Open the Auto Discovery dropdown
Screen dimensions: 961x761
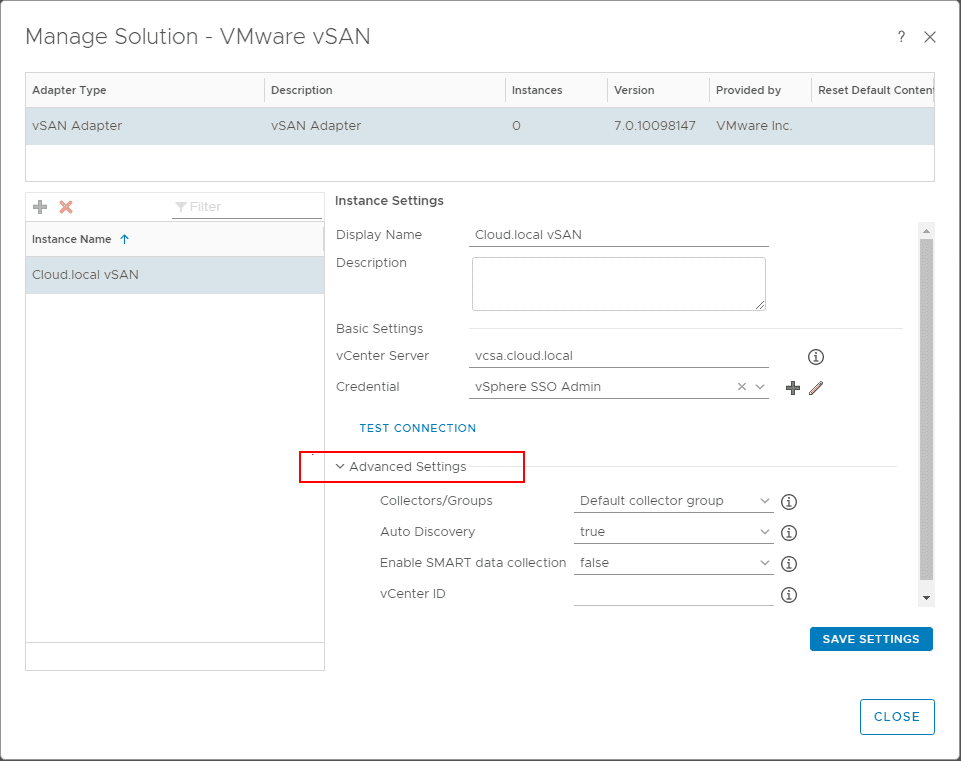765,532
